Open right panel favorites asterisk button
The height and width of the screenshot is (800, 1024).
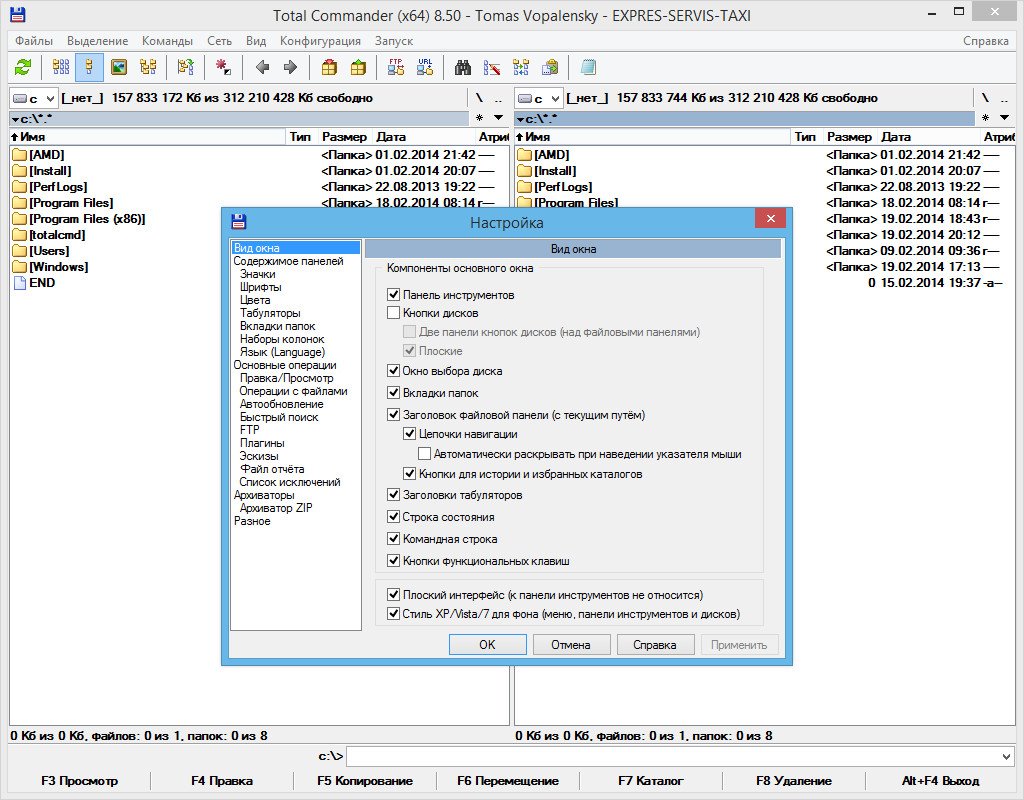pos(985,118)
